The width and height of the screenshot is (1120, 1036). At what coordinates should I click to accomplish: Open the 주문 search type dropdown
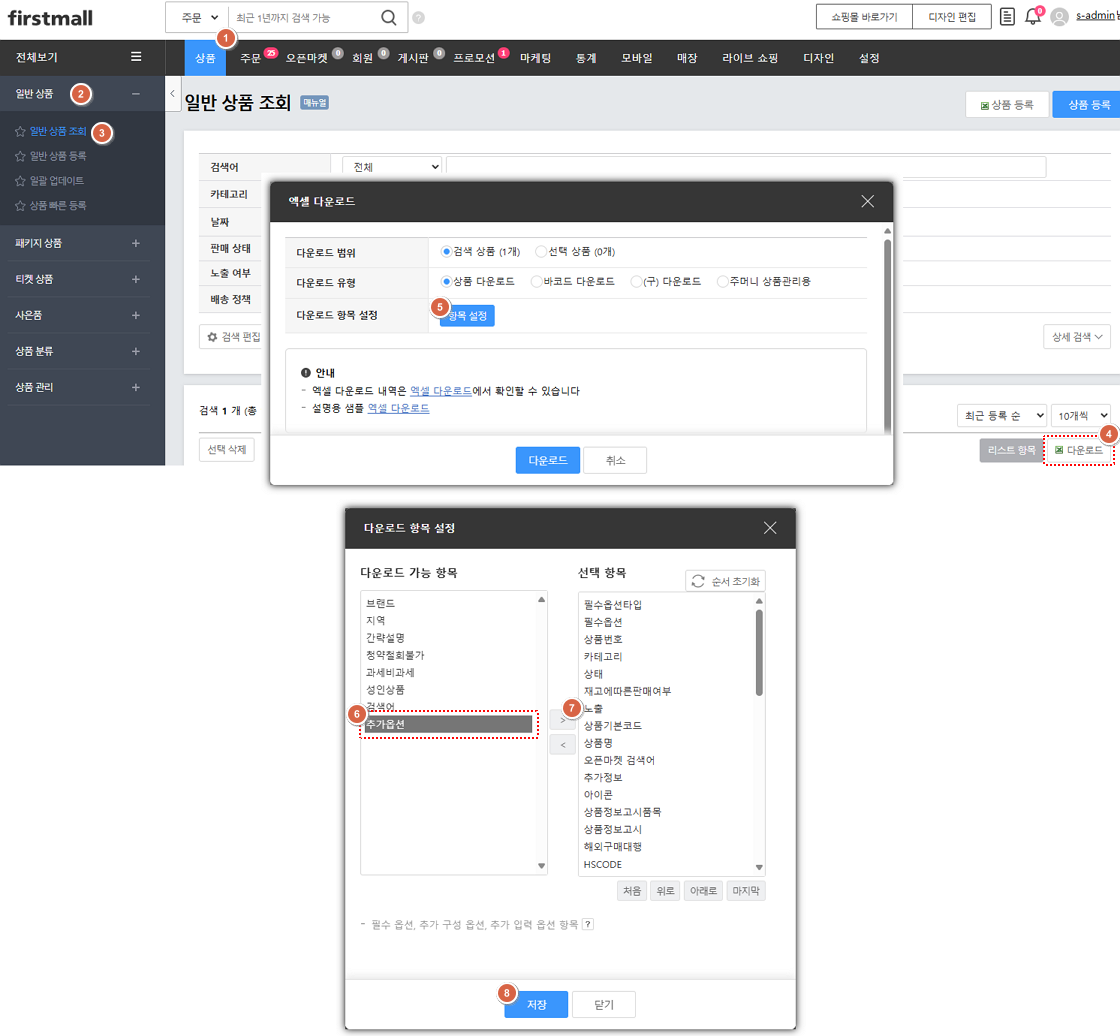198,17
